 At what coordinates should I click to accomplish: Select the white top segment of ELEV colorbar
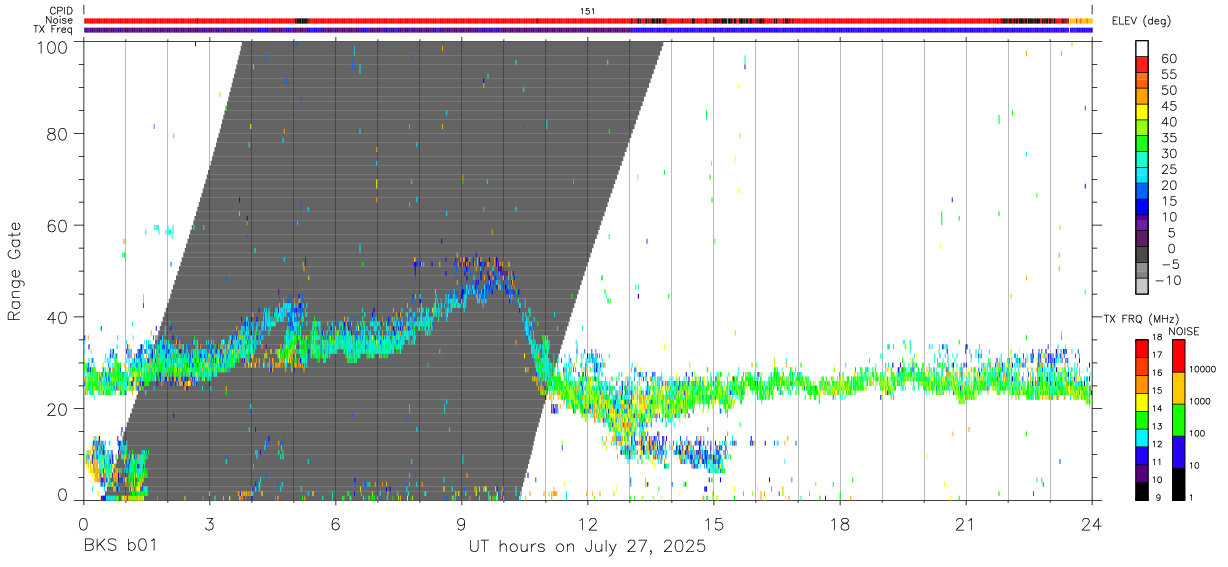(x=1142, y=47)
